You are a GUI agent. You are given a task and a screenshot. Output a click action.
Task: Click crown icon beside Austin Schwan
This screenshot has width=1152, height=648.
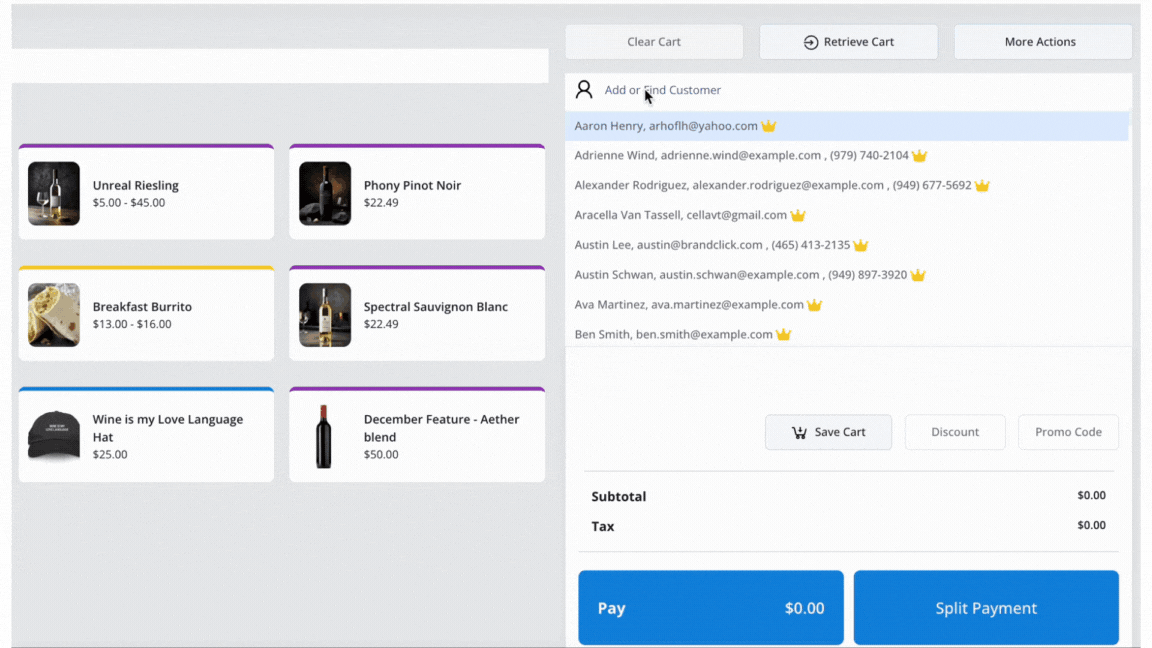[918, 275]
